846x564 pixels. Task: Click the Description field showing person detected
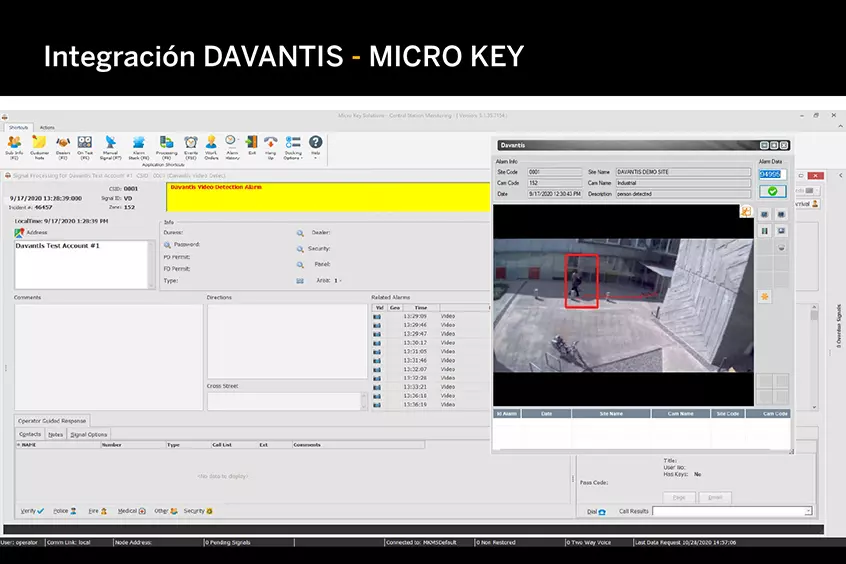tap(683, 194)
